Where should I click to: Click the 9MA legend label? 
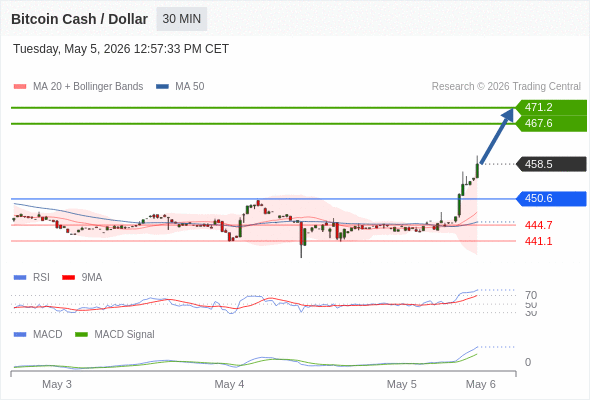pyautogui.click(x=92, y=278)
